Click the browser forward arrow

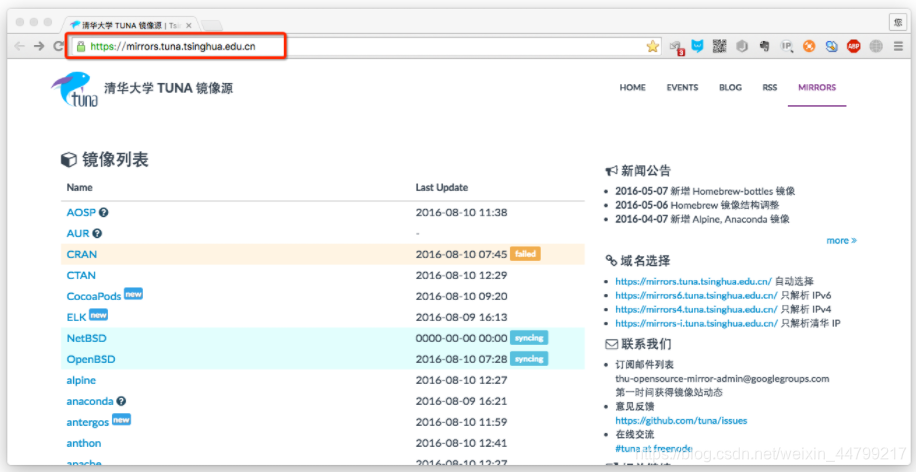(39, 46)
